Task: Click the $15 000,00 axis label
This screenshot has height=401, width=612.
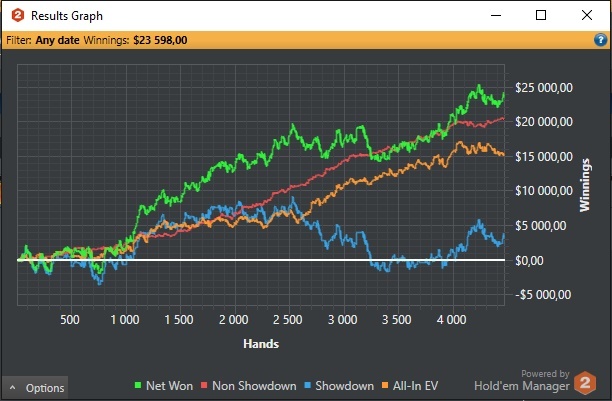Action: tap(544, 157)
